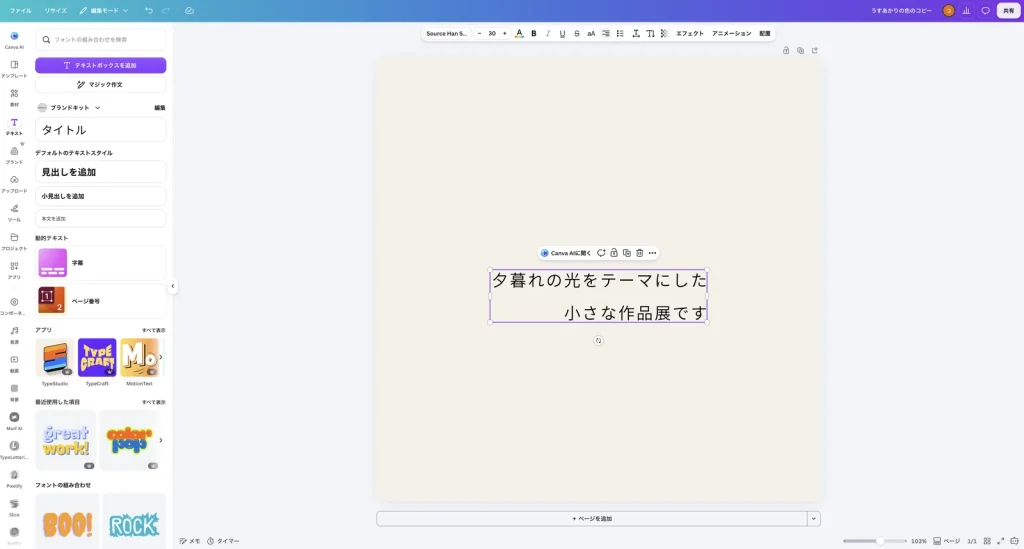This screenshot has width=1024, height=549.
Task: Click the マジック作文 button
Action: pyautogui.click(x=101, y=84)
